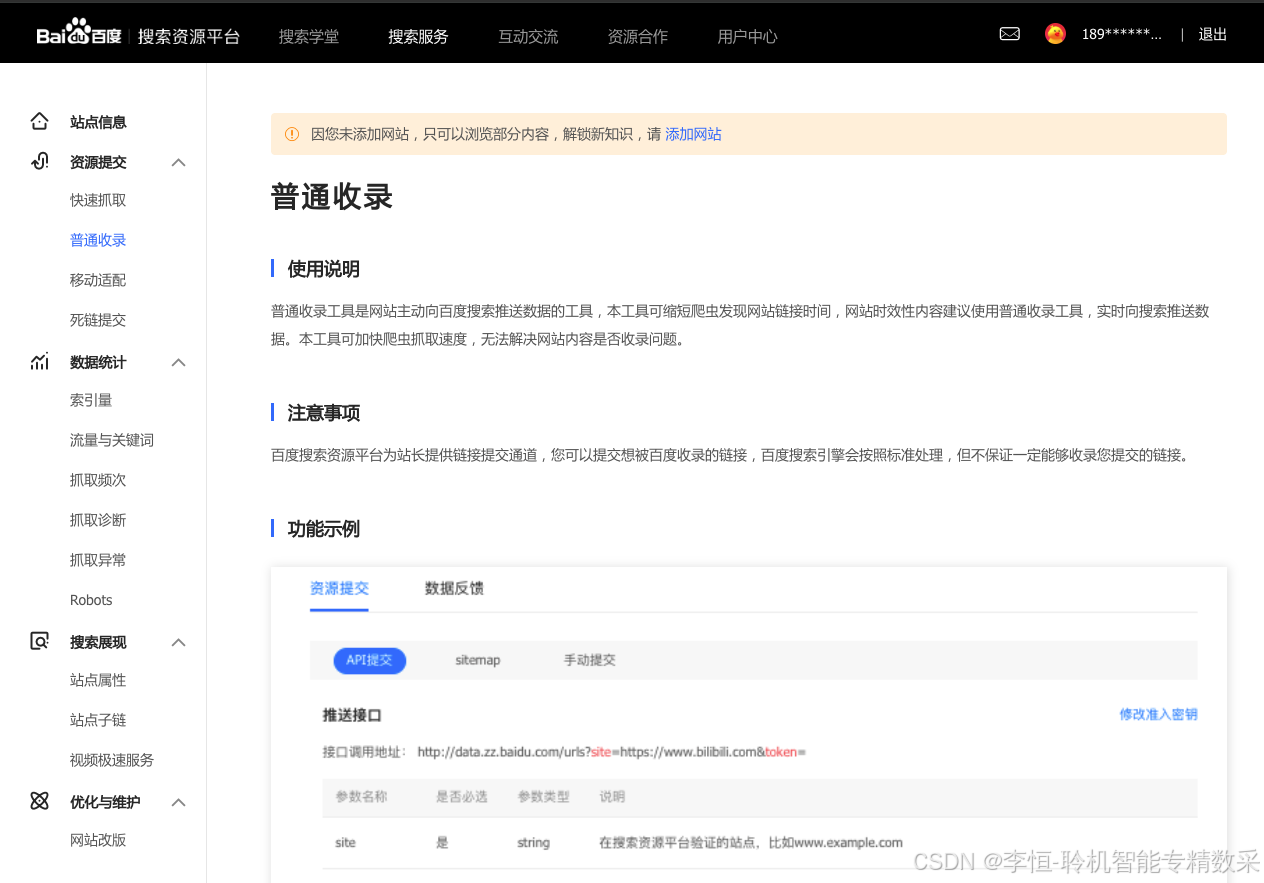Open 站点子链 in the sidebar
Image resolution: width=1264 pixels, height=883 pixels.
pyautogui.click(x=98, y=720)
